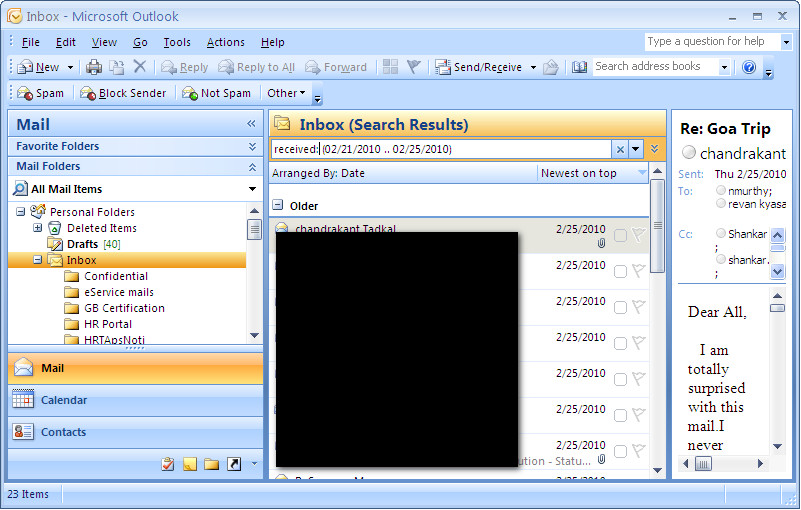This screenshot has height=510, width=801.
Task: Click Block Sender button
Action: pos(123,93)
